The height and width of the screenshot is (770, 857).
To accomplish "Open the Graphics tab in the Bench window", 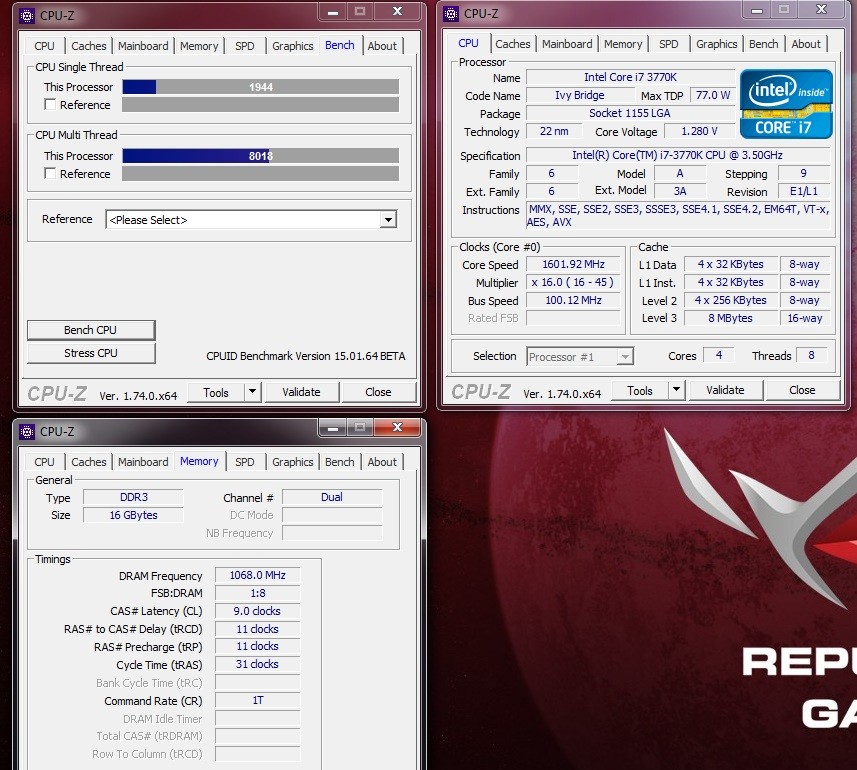I will coord(292,46).
